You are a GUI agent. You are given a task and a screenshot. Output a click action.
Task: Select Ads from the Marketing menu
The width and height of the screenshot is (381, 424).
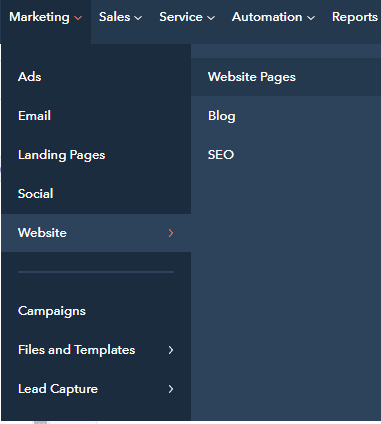(96, 77)
